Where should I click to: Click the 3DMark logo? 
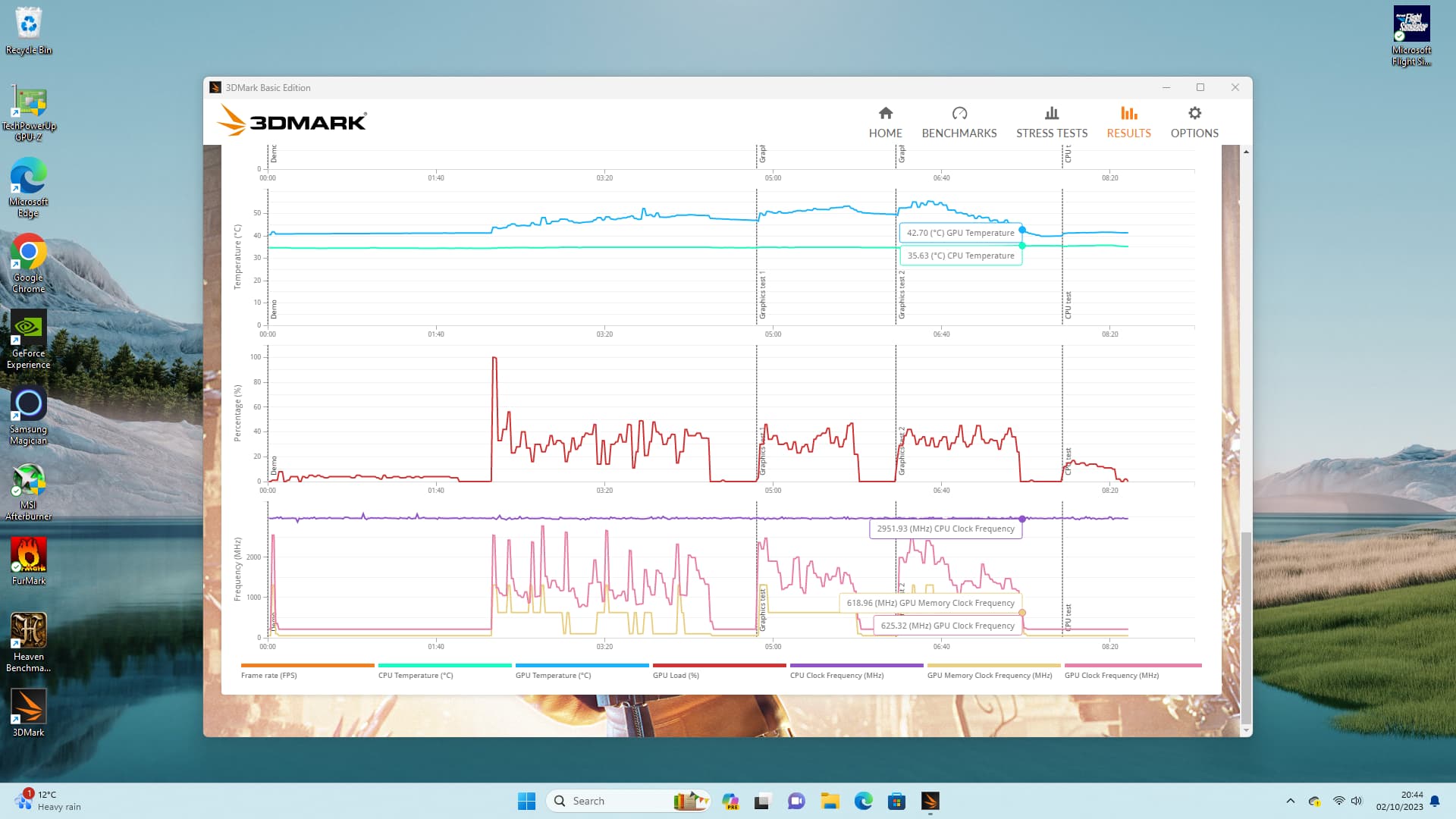[x=292, y=121]
